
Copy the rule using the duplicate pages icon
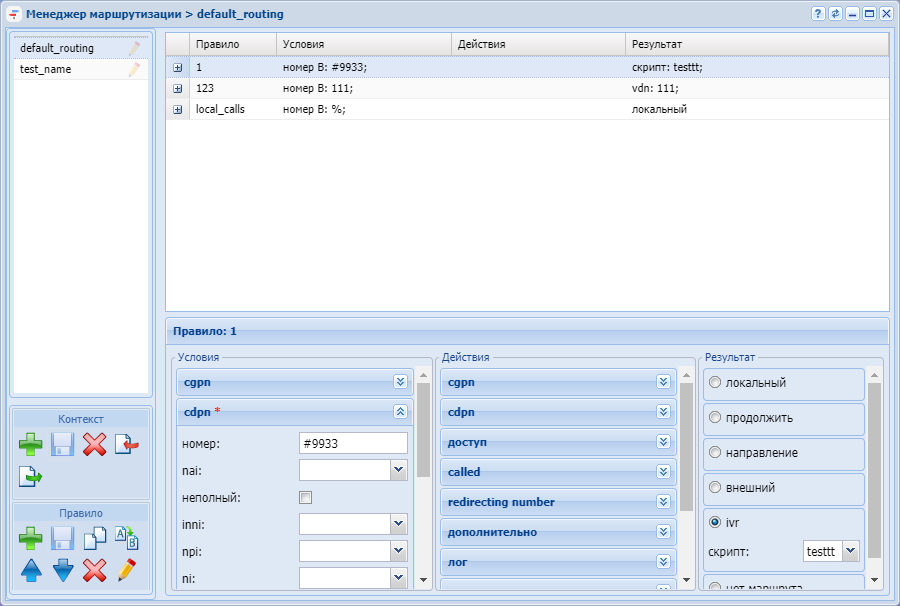point(94,539)
